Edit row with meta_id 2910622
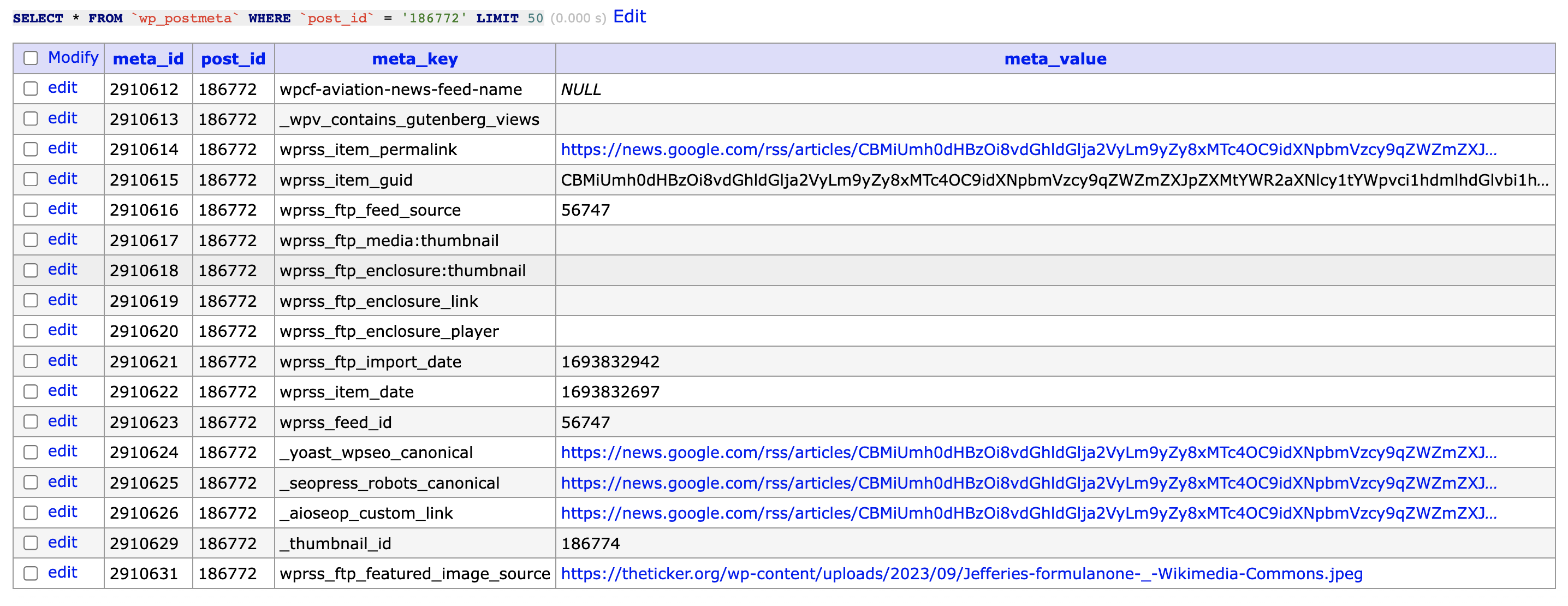Screen dimensions: 1568x606 (x=63, y=390)
